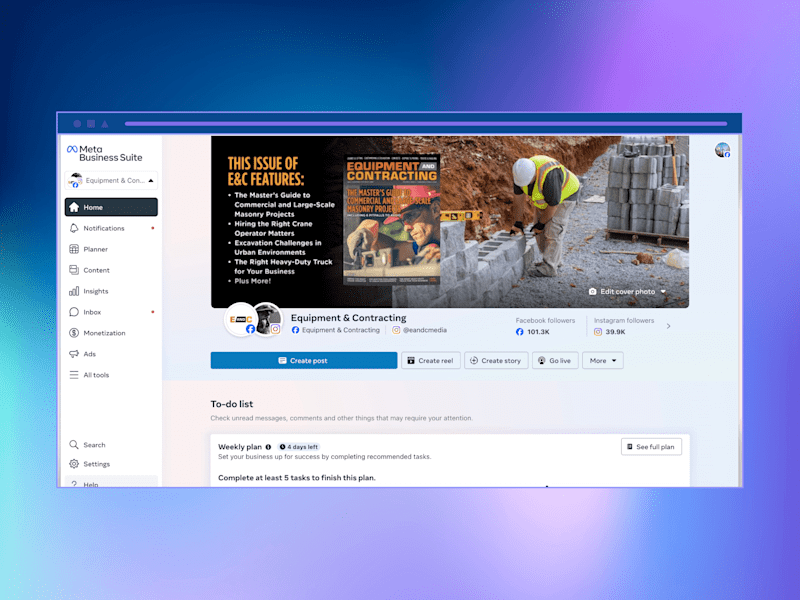Screen dimensions: 800x600
Task: Click "Complete at least 5 tasks" text
Action: pyautogui.click(x=296, y=478)
